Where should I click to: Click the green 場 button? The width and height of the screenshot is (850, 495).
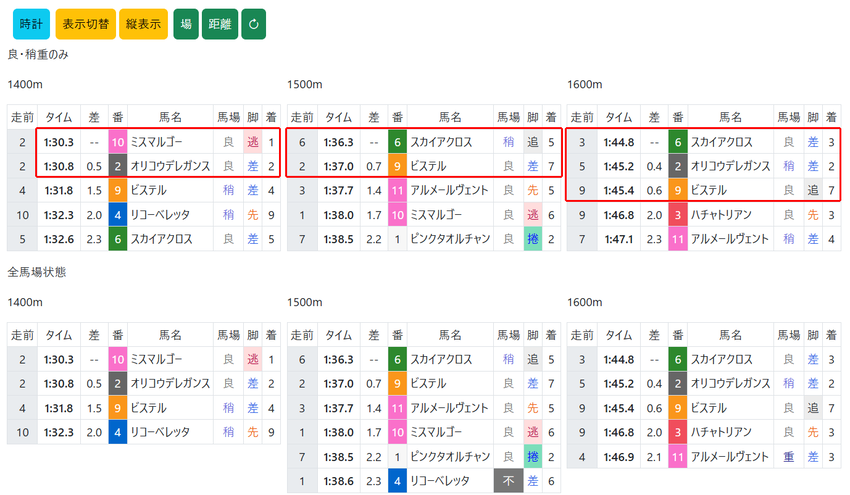tap(186, 24)
